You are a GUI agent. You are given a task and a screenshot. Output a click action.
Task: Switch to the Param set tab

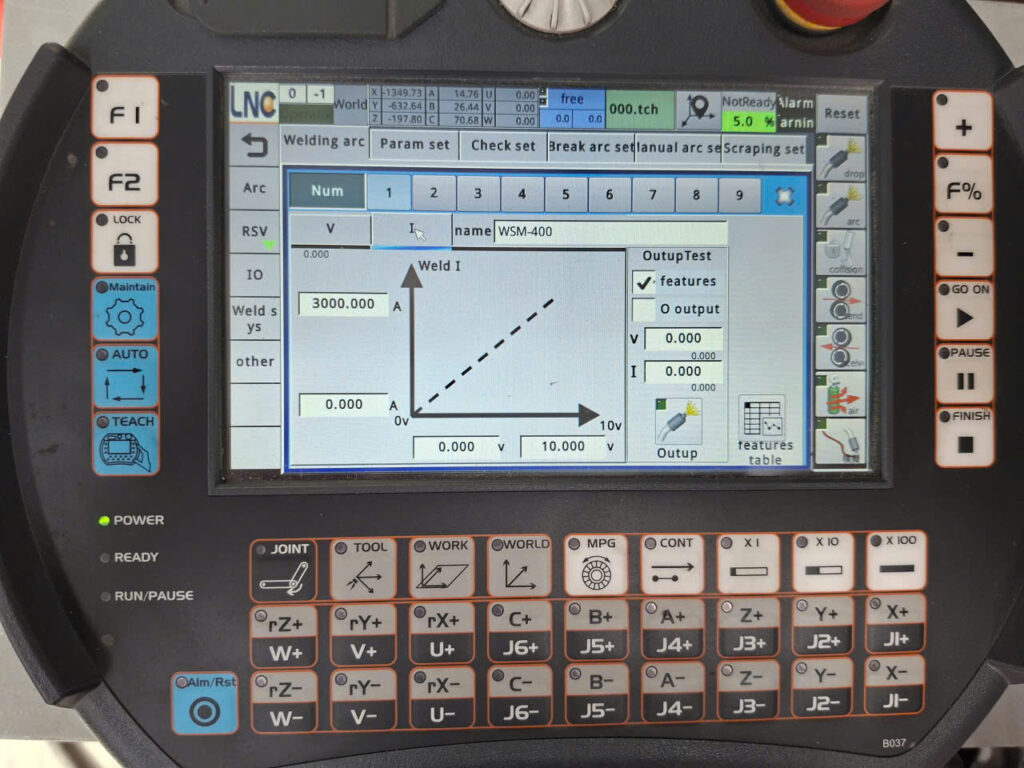pos(415,145)
